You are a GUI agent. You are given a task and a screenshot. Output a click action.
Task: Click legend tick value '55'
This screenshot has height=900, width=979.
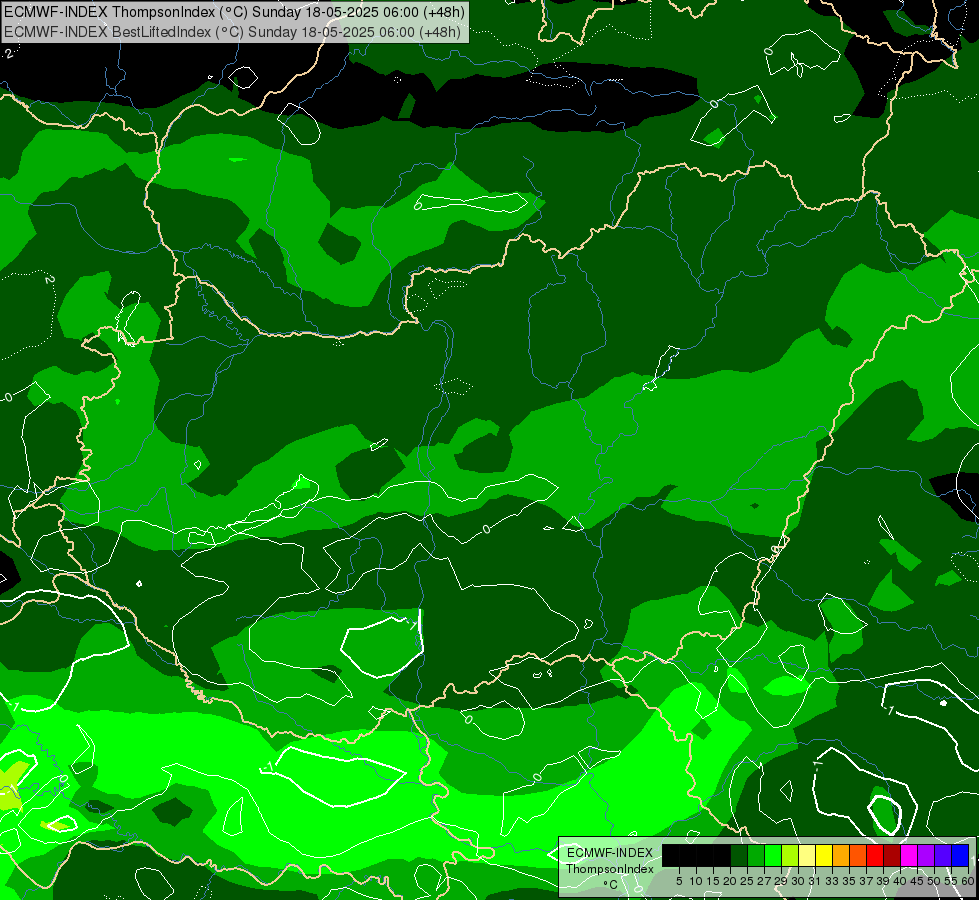[x=951, y=881]
